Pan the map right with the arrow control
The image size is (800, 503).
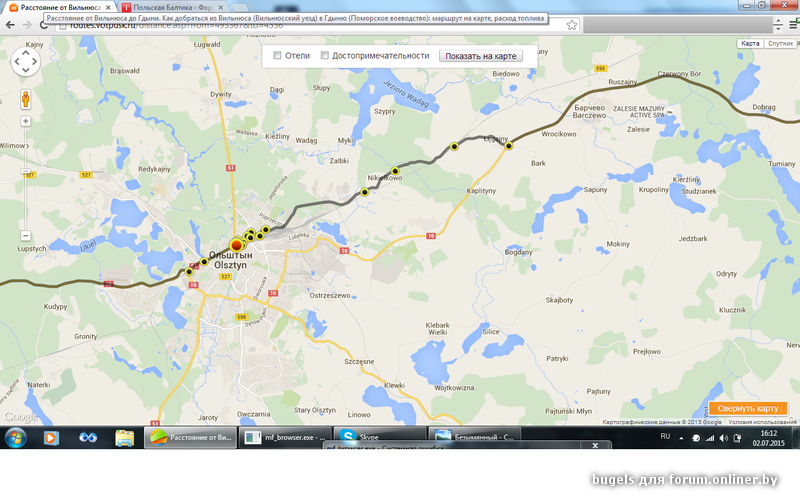tap(34, 62)
